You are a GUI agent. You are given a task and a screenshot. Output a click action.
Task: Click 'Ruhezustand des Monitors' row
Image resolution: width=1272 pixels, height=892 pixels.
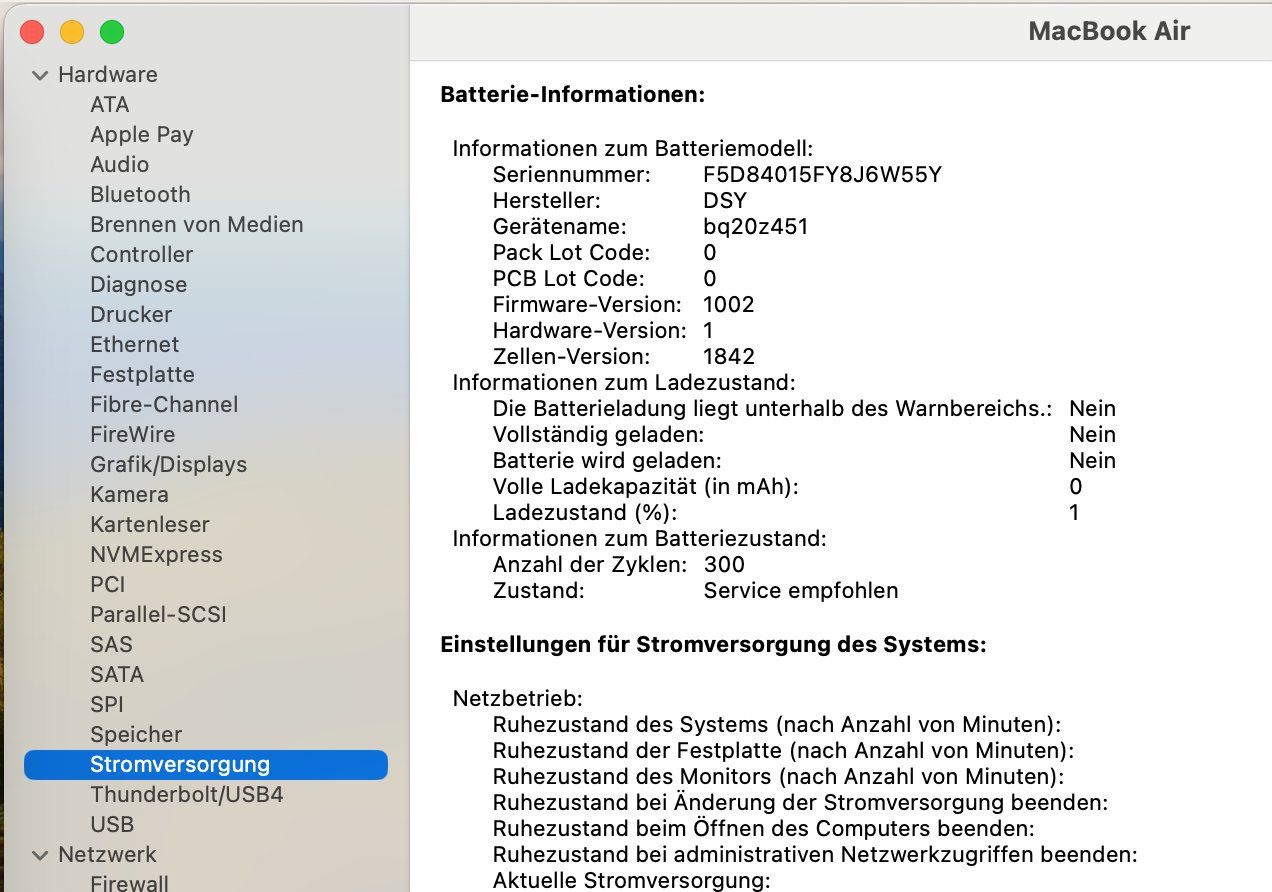point(779,777)
